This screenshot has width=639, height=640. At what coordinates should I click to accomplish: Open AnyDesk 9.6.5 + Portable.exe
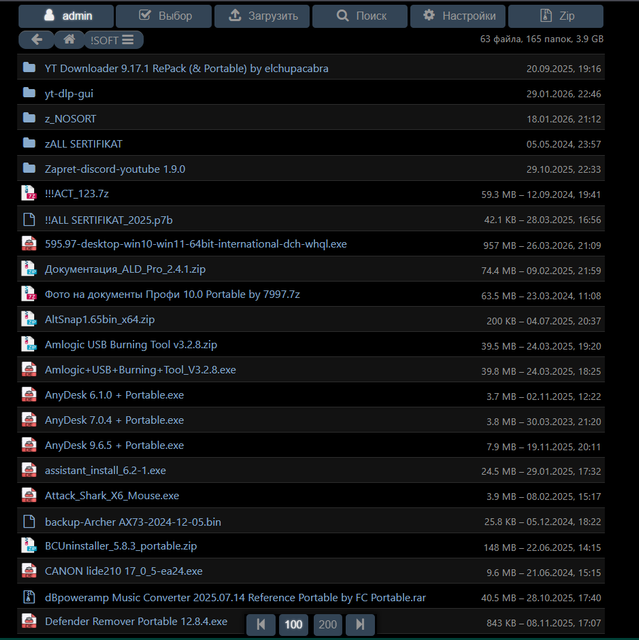pyautogui.click(x=114, y=445)
